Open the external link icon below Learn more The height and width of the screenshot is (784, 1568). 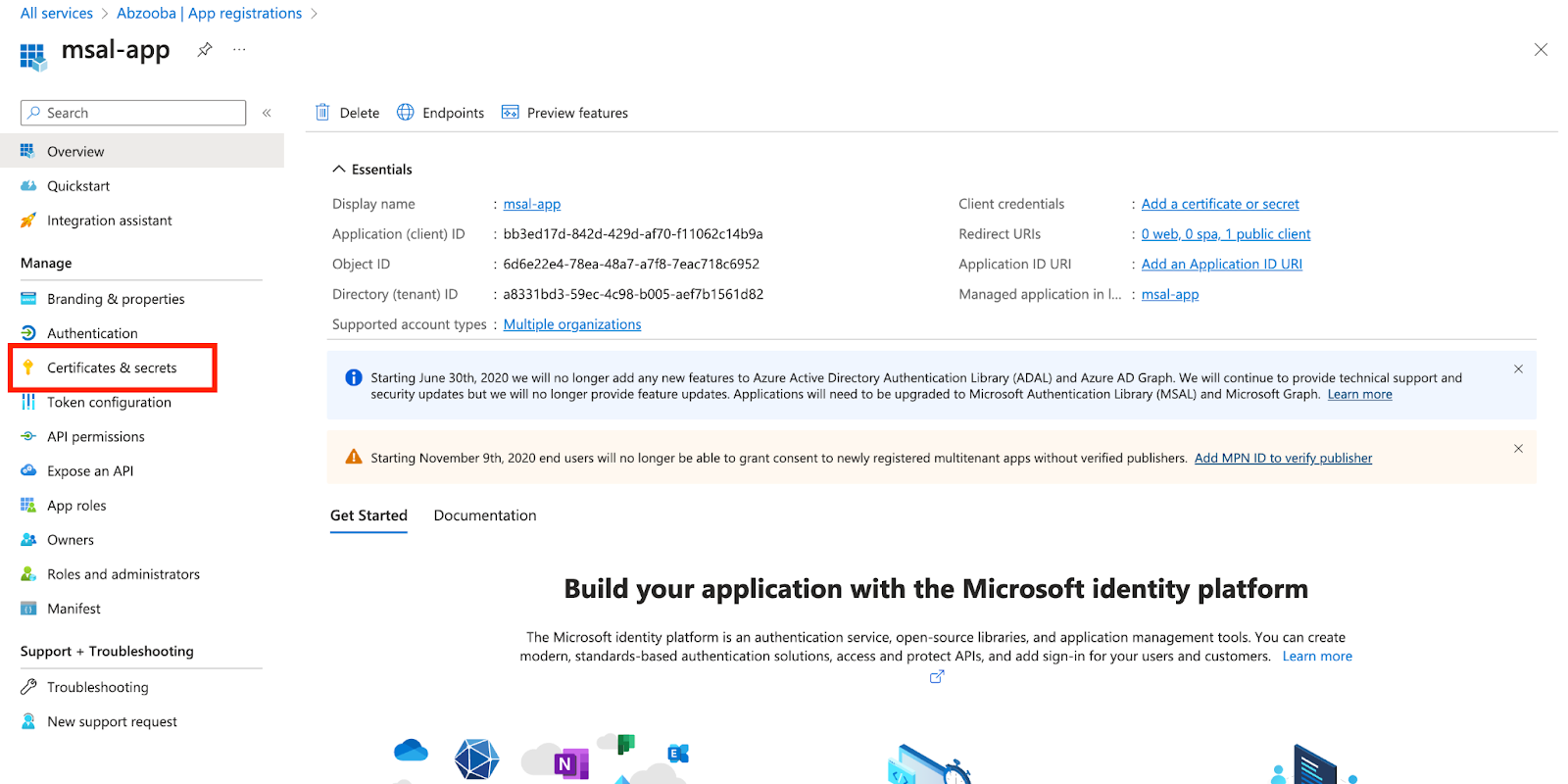(937, 676)
